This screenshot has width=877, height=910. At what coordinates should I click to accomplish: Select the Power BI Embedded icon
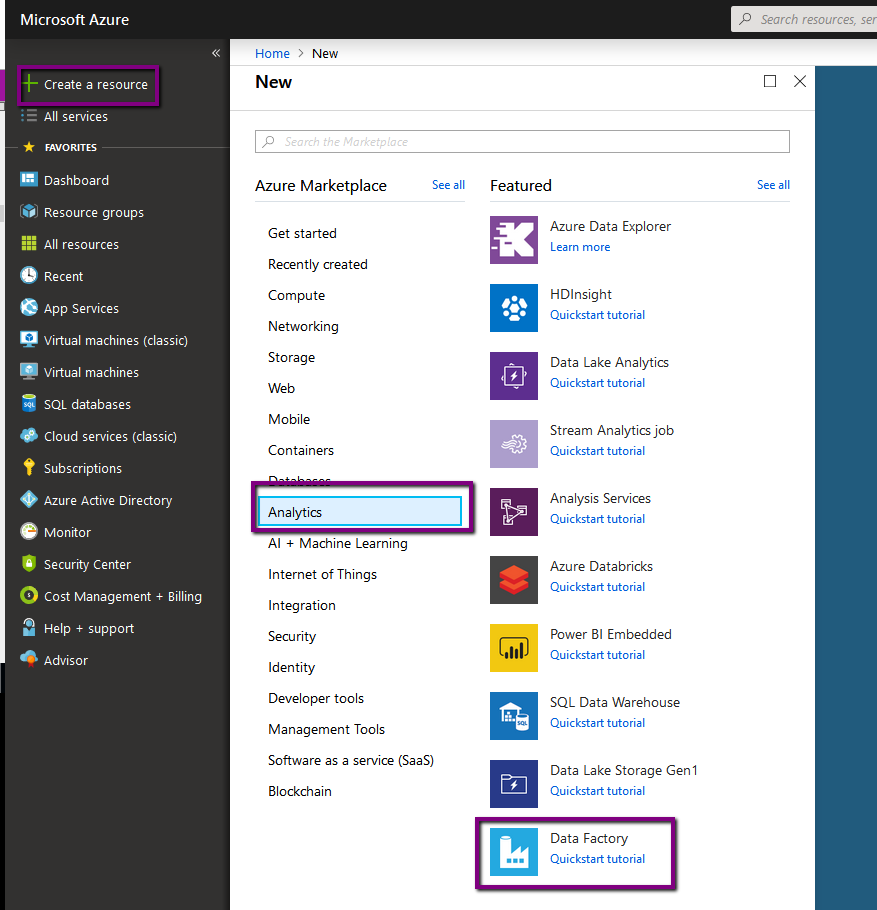click(x=514, y=648)
